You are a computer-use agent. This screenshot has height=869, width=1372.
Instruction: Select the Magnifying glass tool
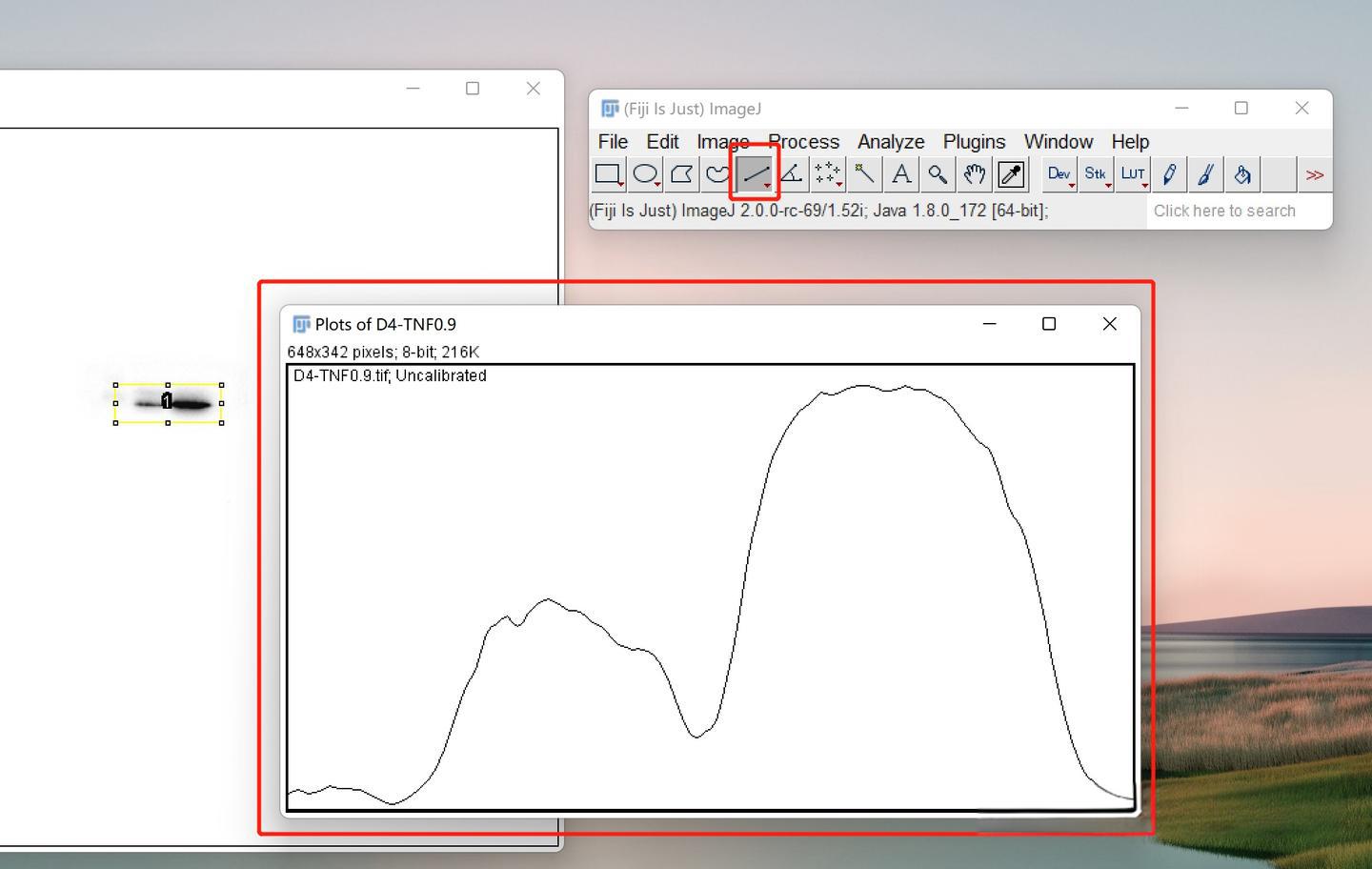click(x=938, y=174)
